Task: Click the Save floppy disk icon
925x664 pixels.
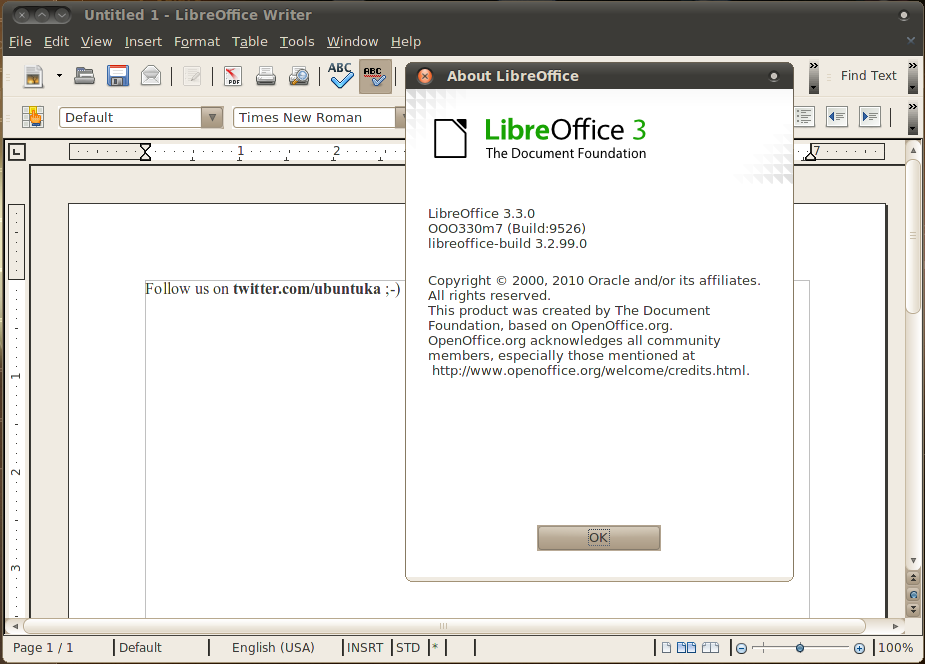Action: pos(118,76)
